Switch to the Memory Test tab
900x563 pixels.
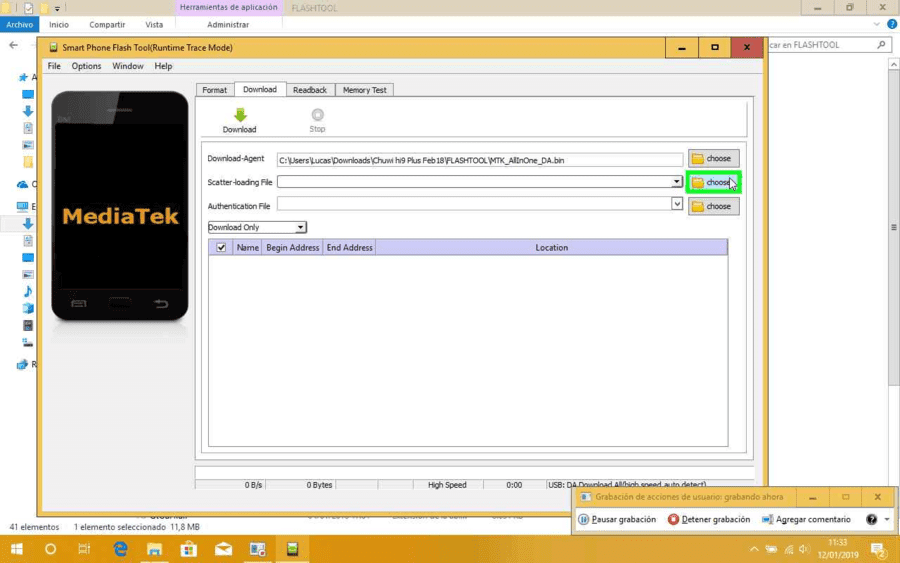click(364, 90)
